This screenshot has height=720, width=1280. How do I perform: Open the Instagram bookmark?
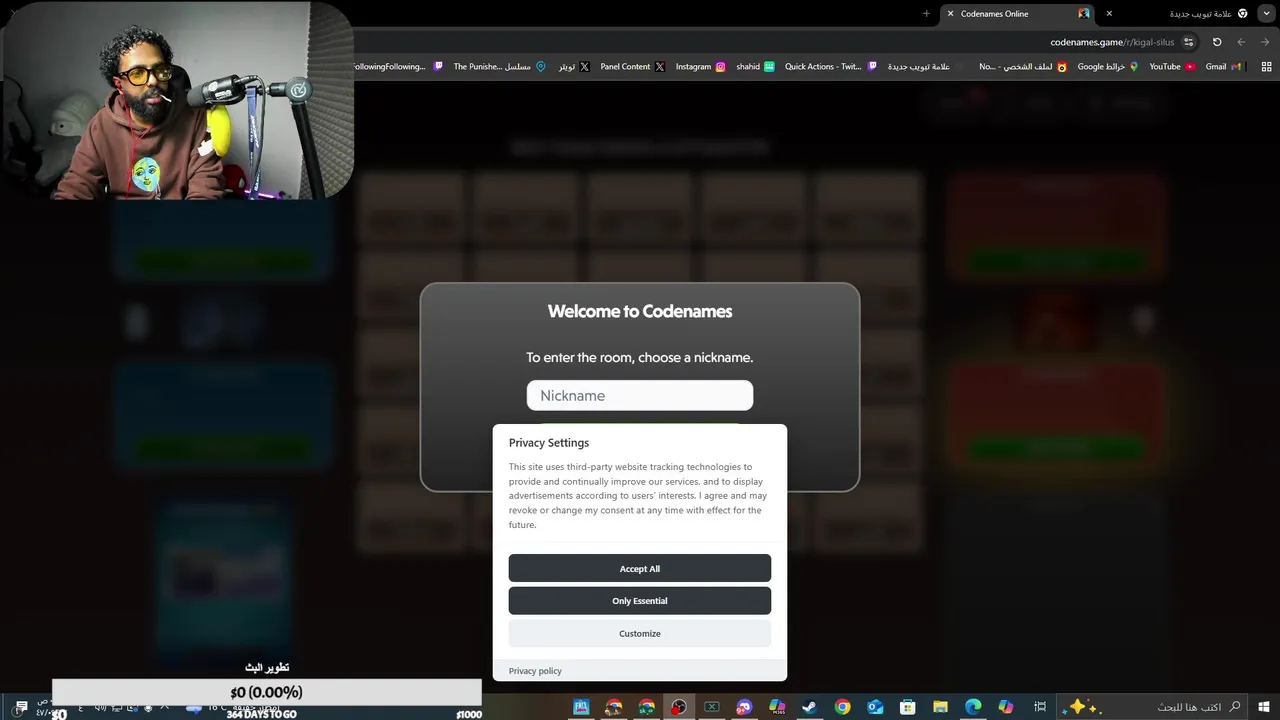tap(700, 67)
